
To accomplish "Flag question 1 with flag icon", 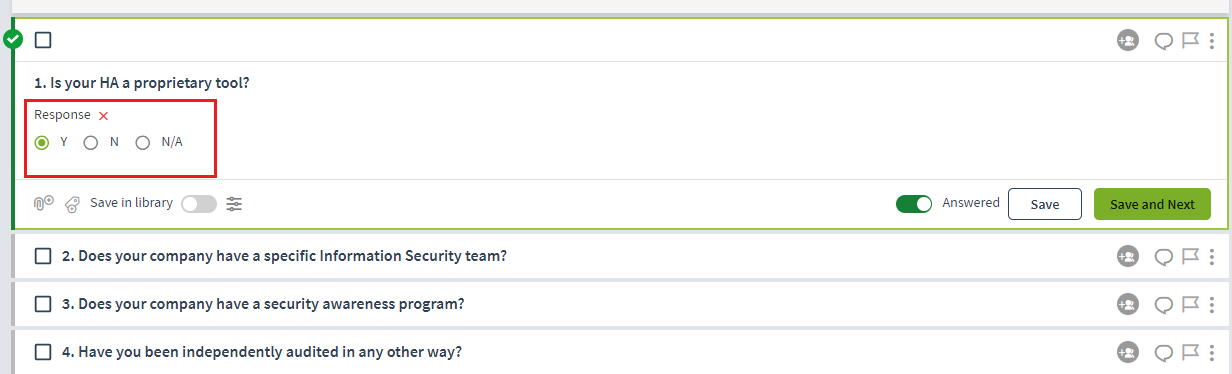I will point(1190,41).
